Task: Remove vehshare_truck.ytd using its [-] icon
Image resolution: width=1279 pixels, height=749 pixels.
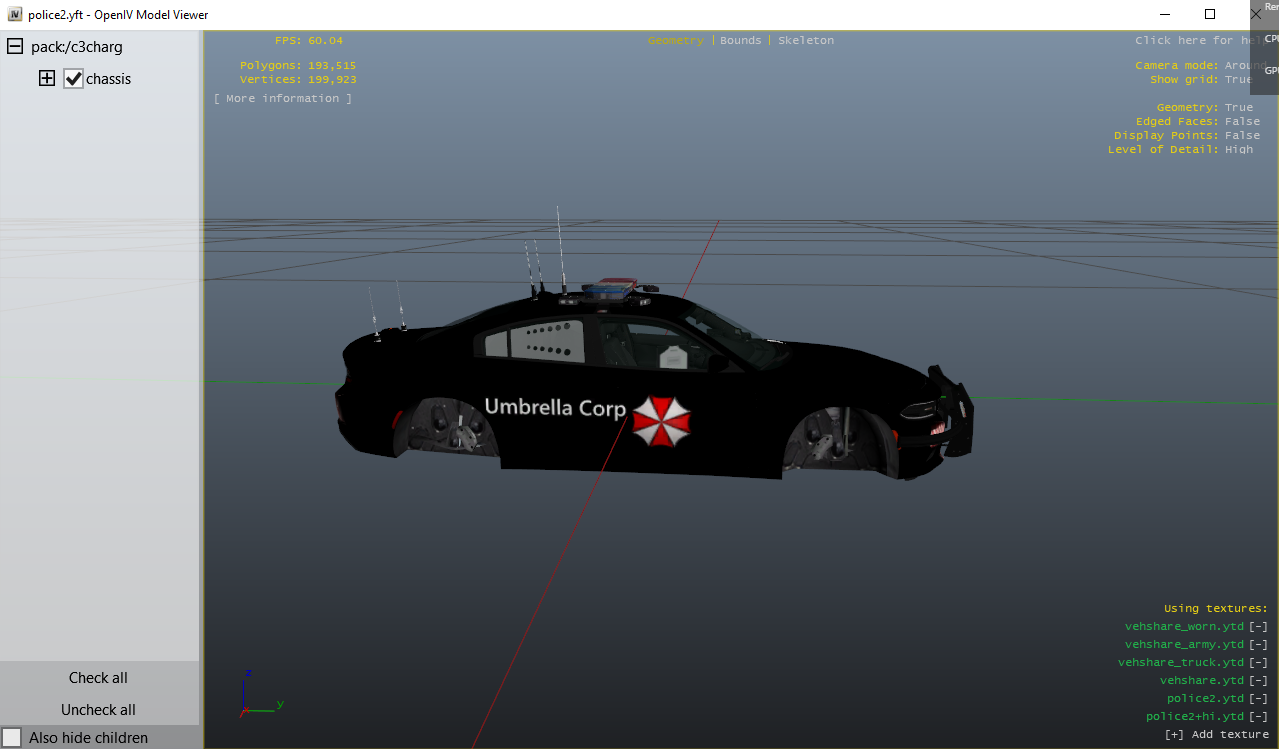Action: coord(1258,663)
